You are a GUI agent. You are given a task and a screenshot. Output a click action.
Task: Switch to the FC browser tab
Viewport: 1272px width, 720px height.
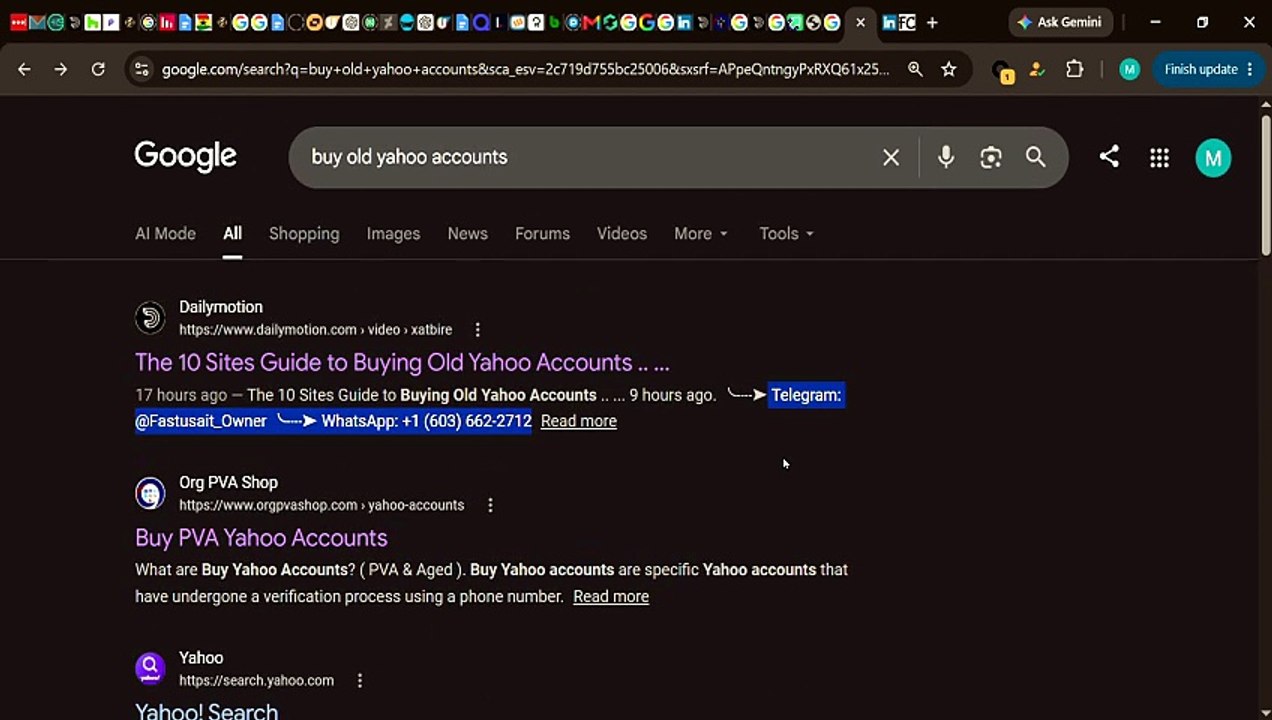(907, 22)
